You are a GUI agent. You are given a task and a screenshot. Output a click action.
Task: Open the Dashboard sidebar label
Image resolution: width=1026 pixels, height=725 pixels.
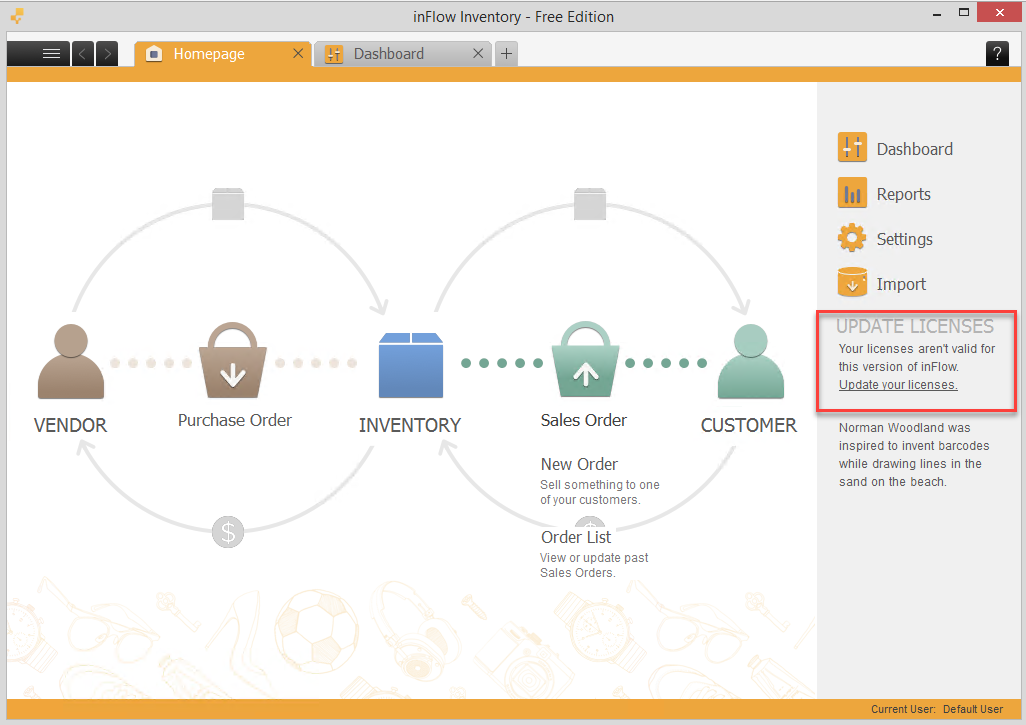click(914, 149)
